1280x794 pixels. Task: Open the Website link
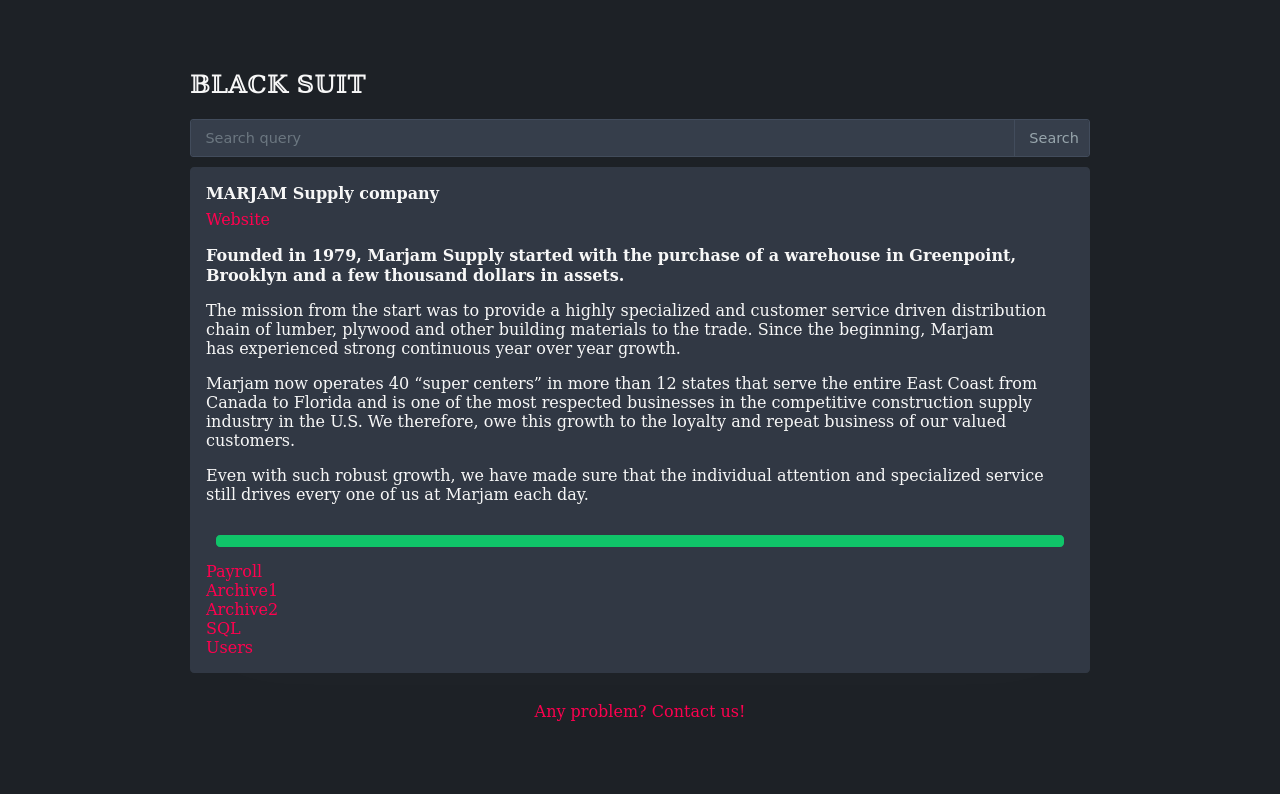238,220
